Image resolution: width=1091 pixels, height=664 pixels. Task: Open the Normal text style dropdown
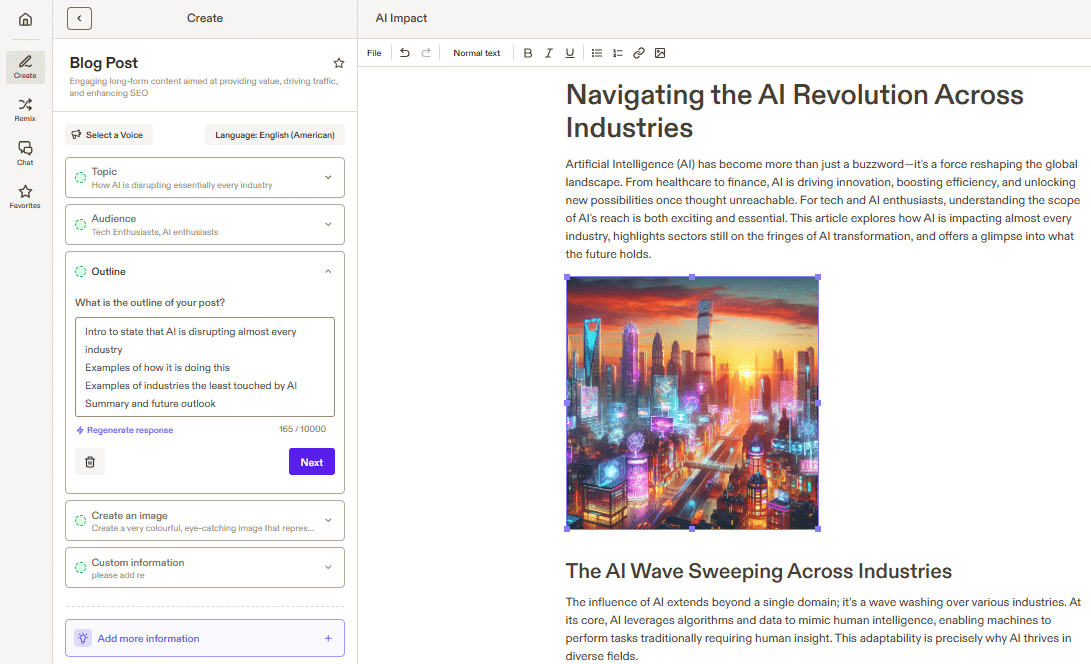477,53
